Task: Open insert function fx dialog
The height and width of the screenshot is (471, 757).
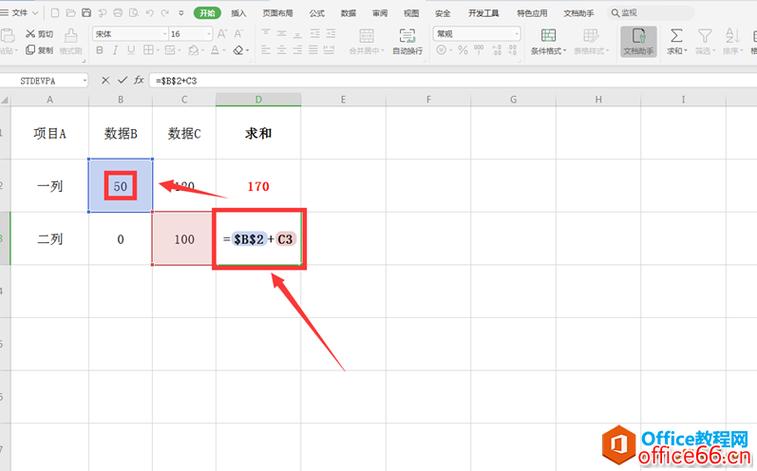Action: click(x=139, y=80)
